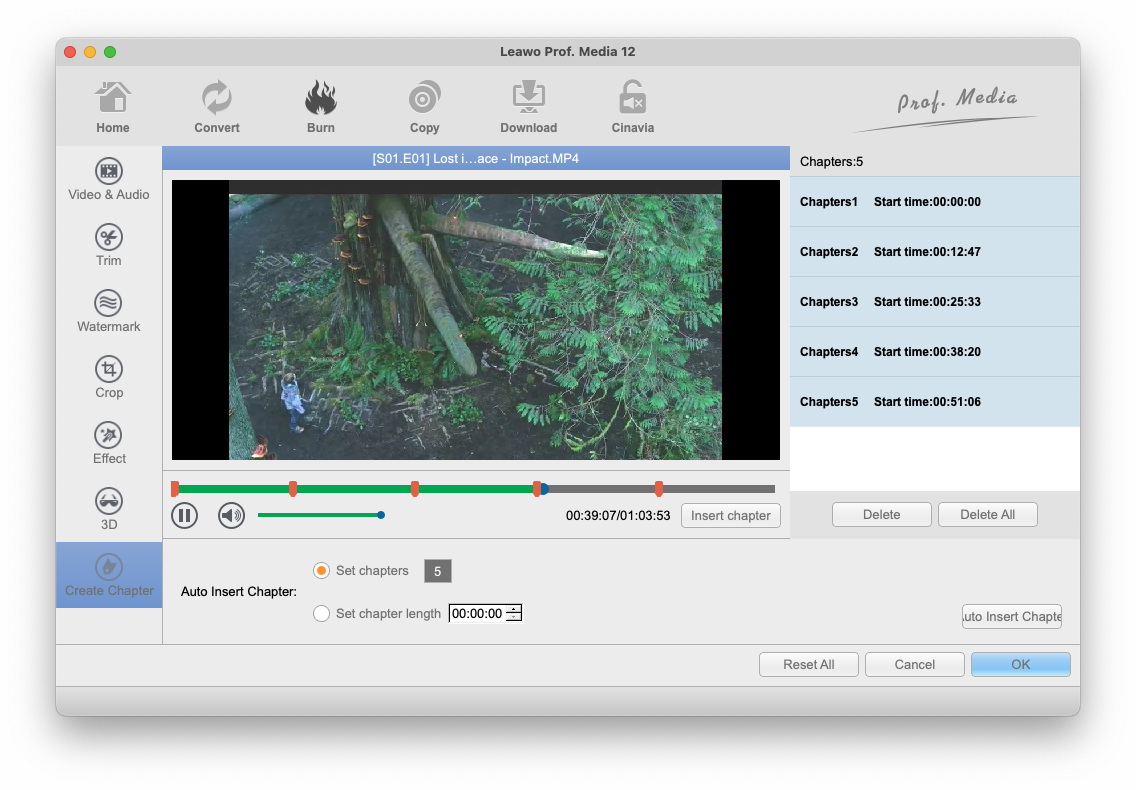Mute the audio with speaker icon
Screen dimensions: 1136x790
pos(231,516)
